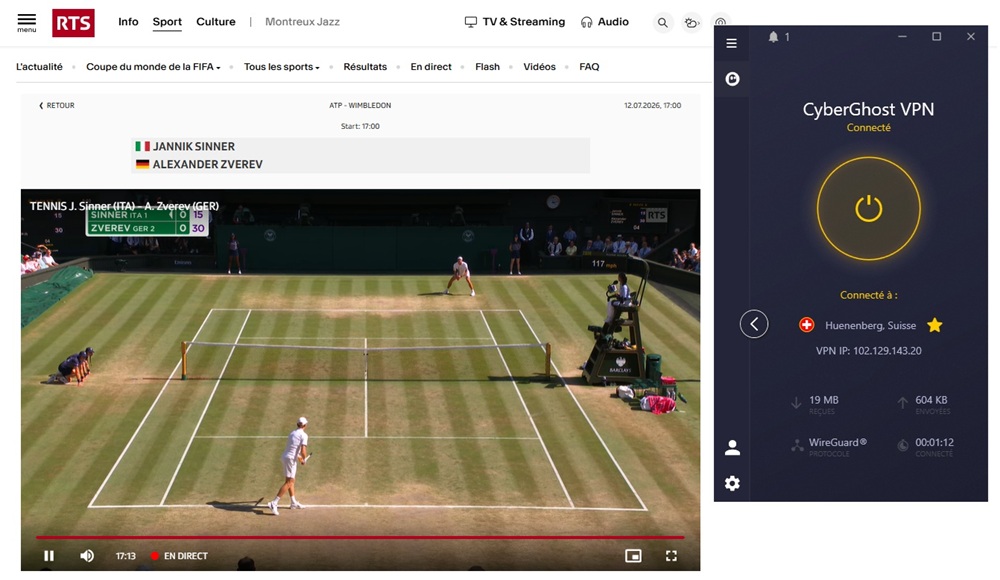Click the Start: 17:00 text
The image size is (1000, 580).
[360, 126]
